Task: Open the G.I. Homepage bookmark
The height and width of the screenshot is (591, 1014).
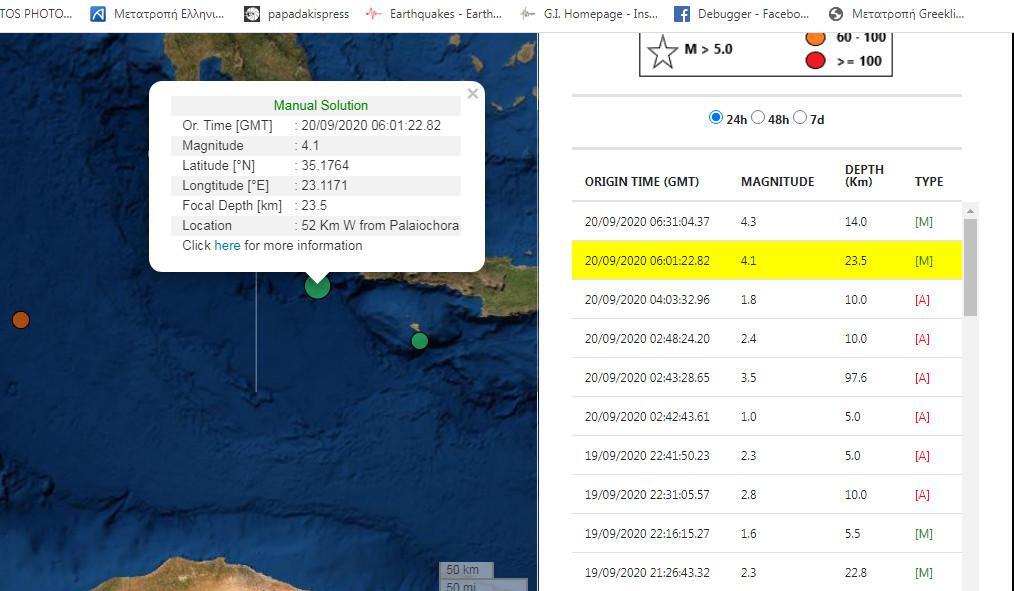Action: [x=589, y=14]
